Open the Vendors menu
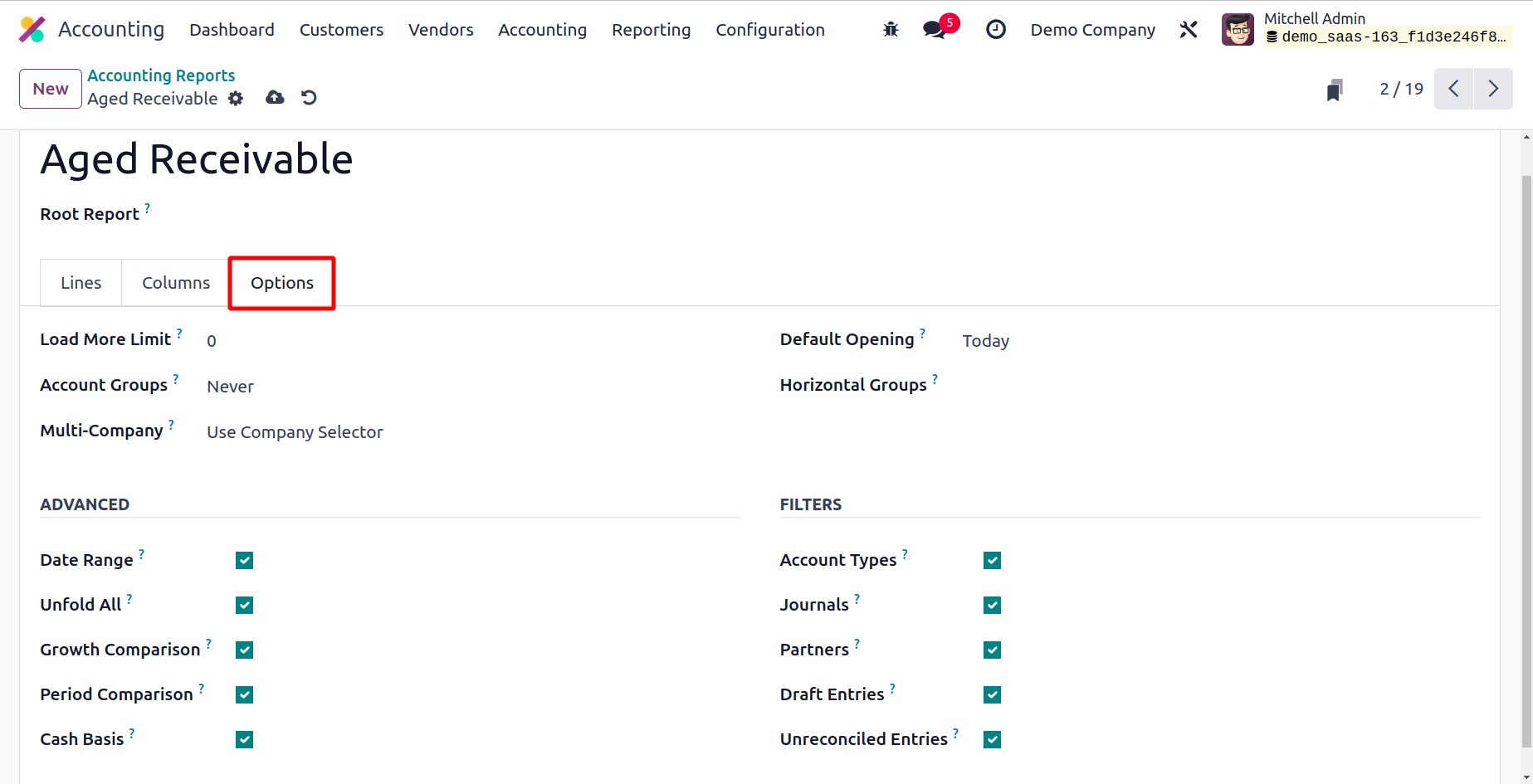 (441, 30)
